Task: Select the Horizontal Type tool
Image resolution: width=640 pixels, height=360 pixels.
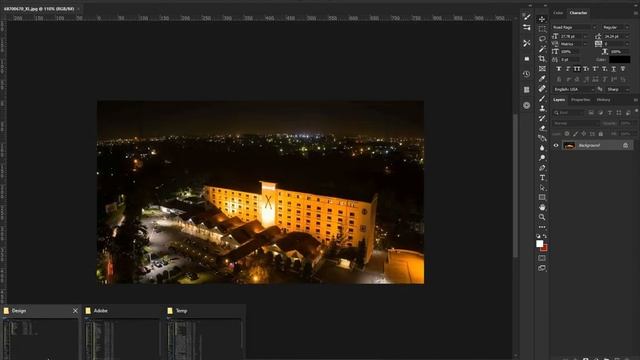Action: [x=542, y=178]
